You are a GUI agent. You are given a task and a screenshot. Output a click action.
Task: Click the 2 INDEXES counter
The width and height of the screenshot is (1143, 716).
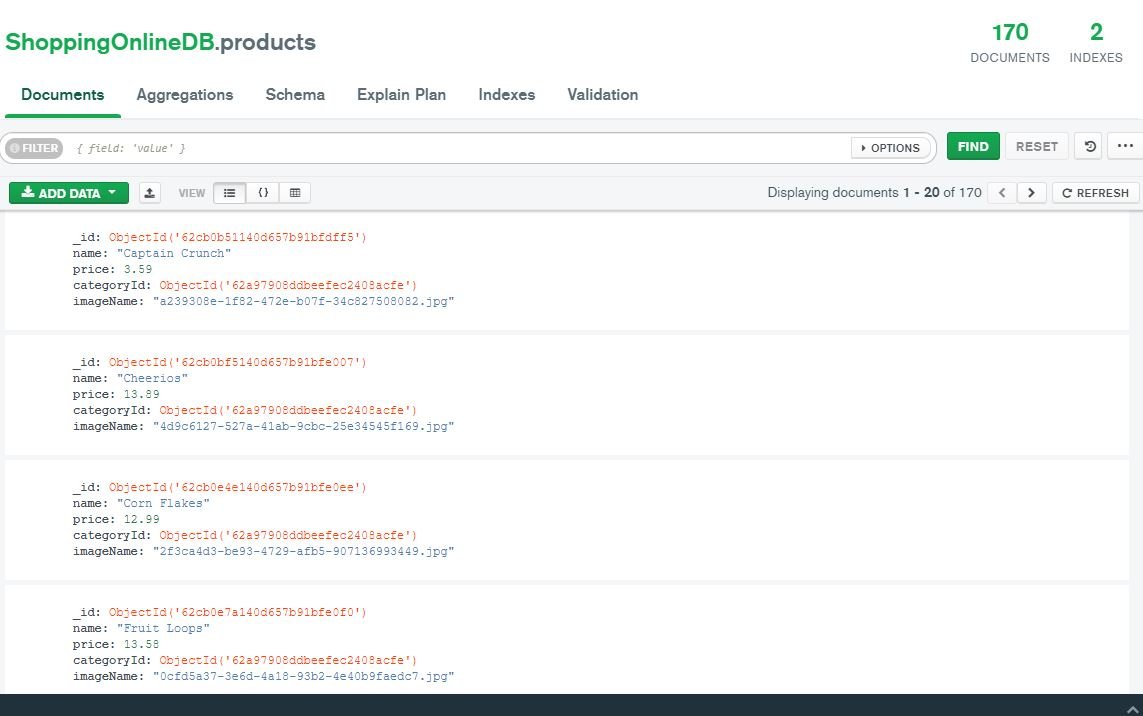(1096, 43)
